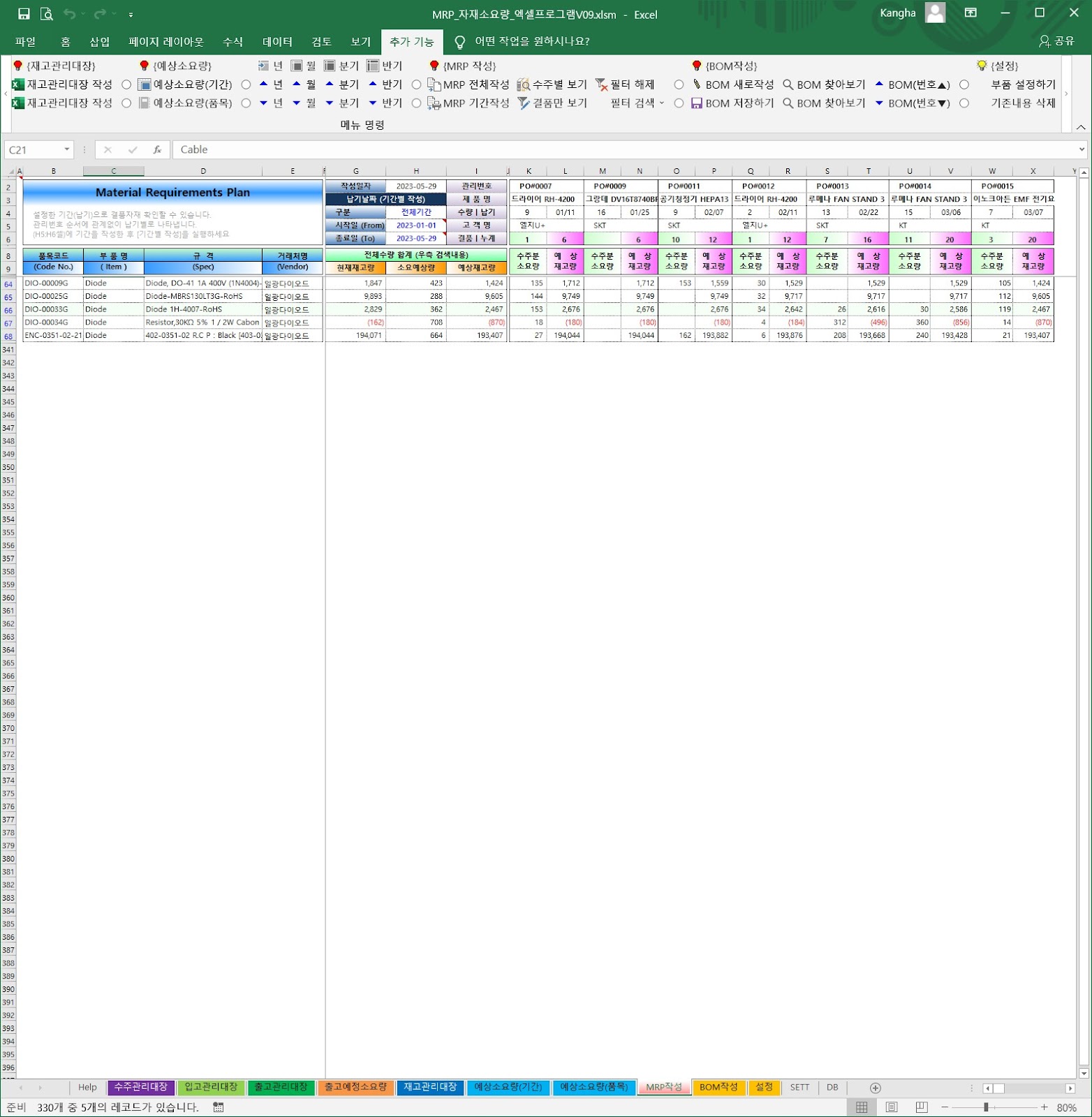Click 예상소요량(기간) ribbon command
Screen dimensions: 1092x1117
(x=185, y=84)
